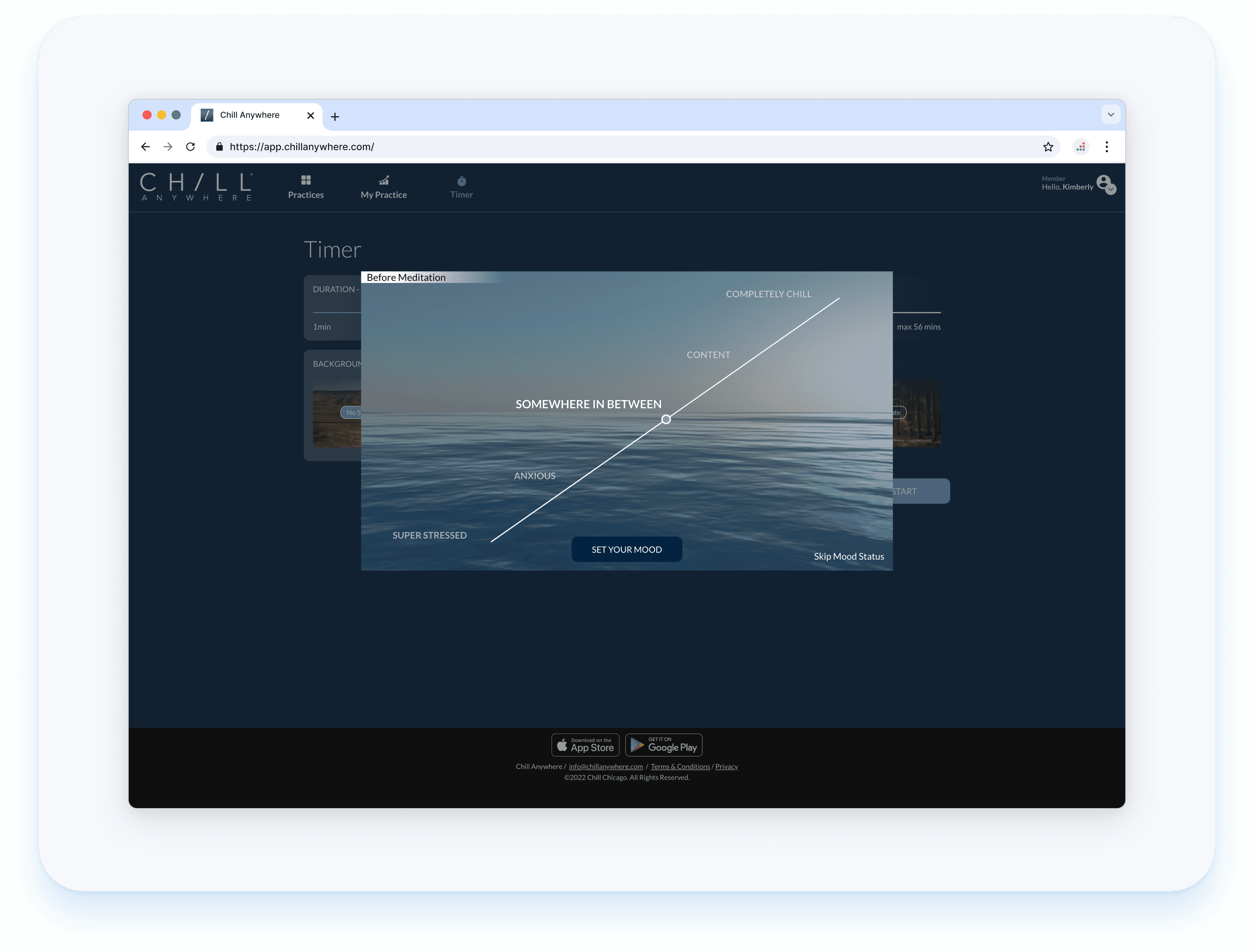Click the mood slider handle

click(666, 419)
